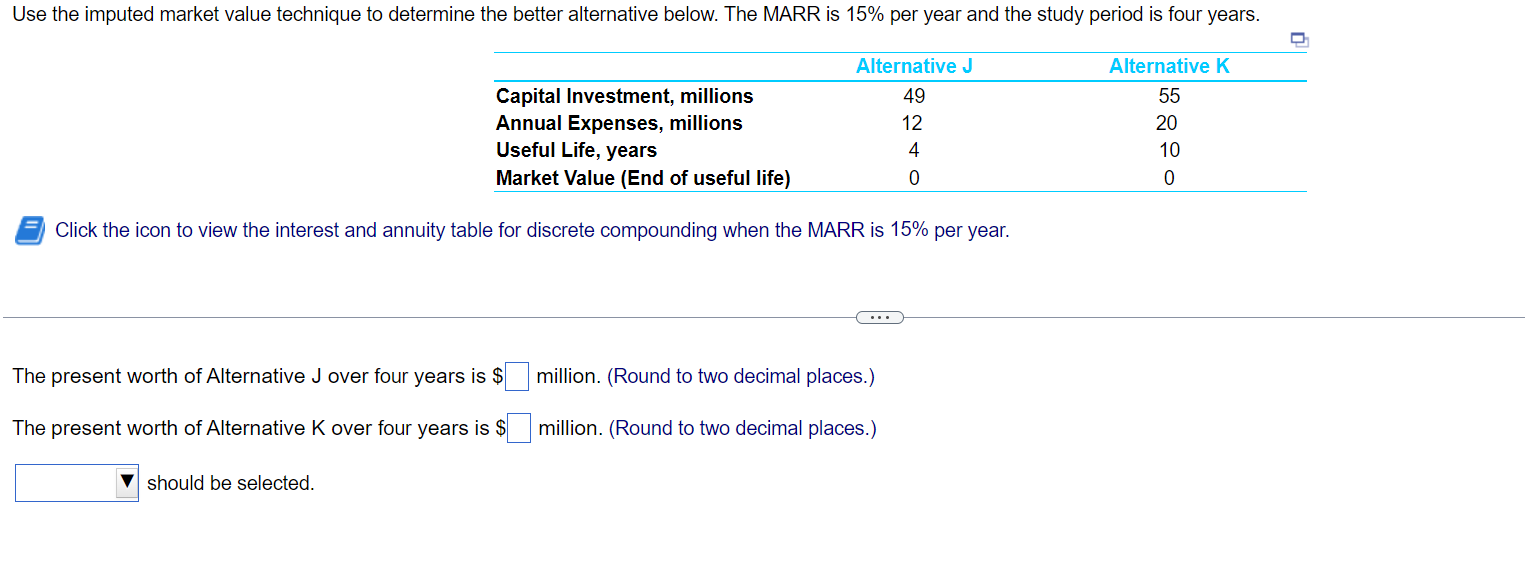Open the 'should be selected' dropdown
Image resolution: width=1525 pixels, height=586 pixels.
[x=76, y=482]
